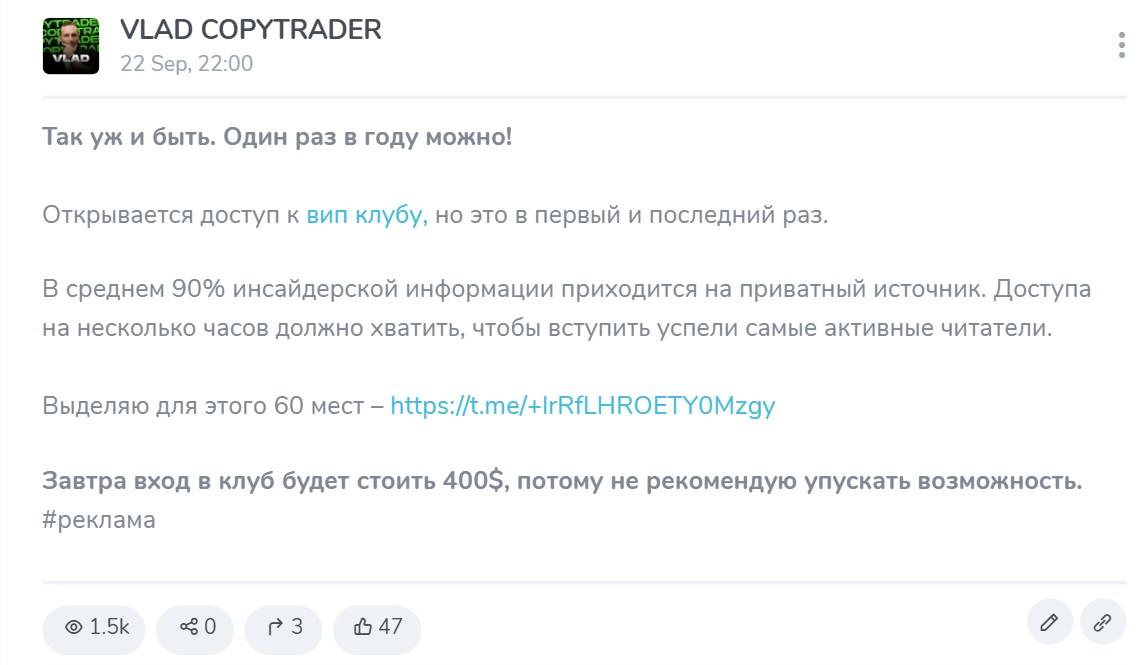This screenshot has width=1146, height=665.
Task: Click the bold headline Так уж и быть
Action: click(x=277, y=137)
